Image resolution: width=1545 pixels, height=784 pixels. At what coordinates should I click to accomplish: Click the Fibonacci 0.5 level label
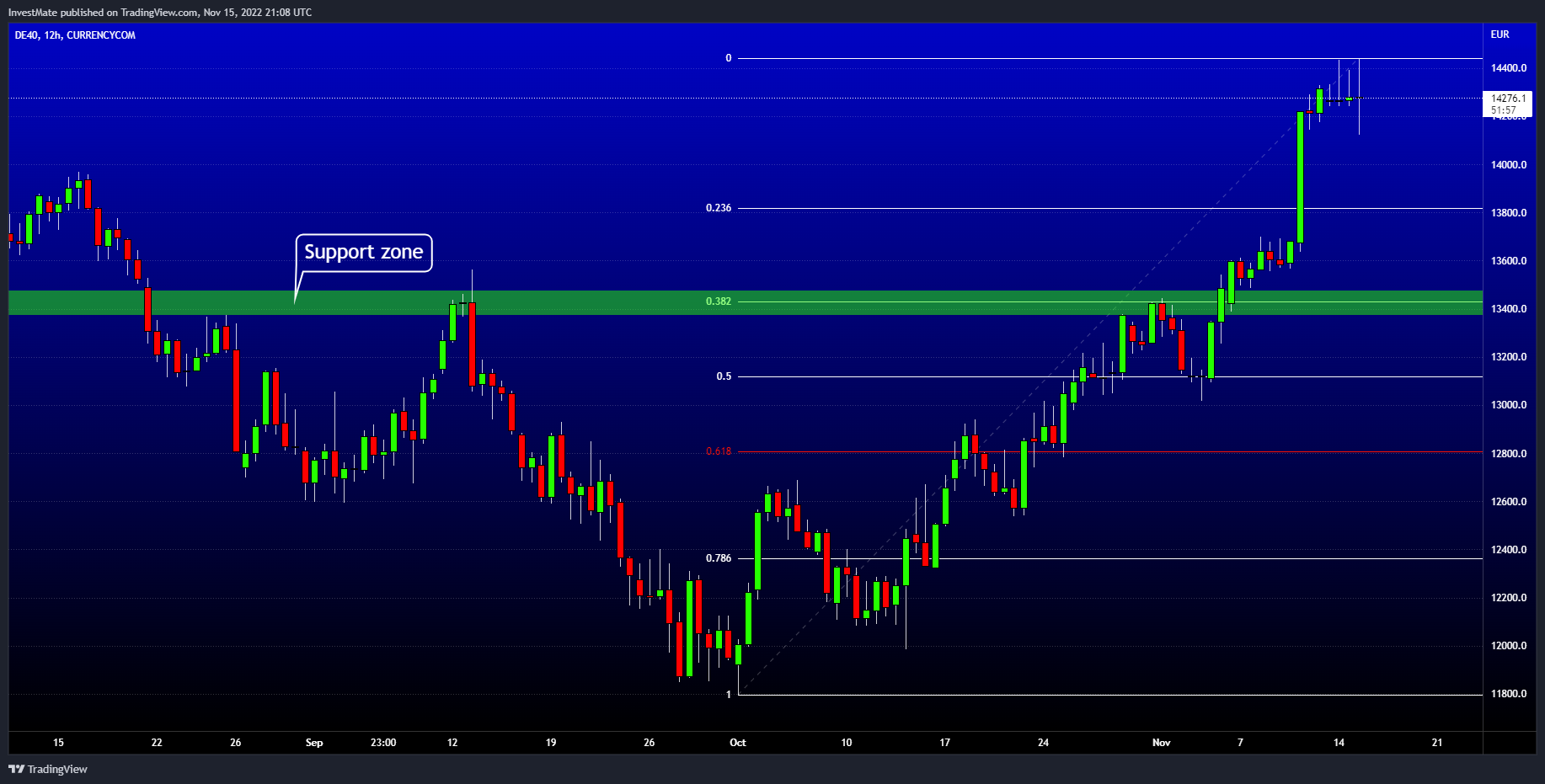click(x=724, y=376)
